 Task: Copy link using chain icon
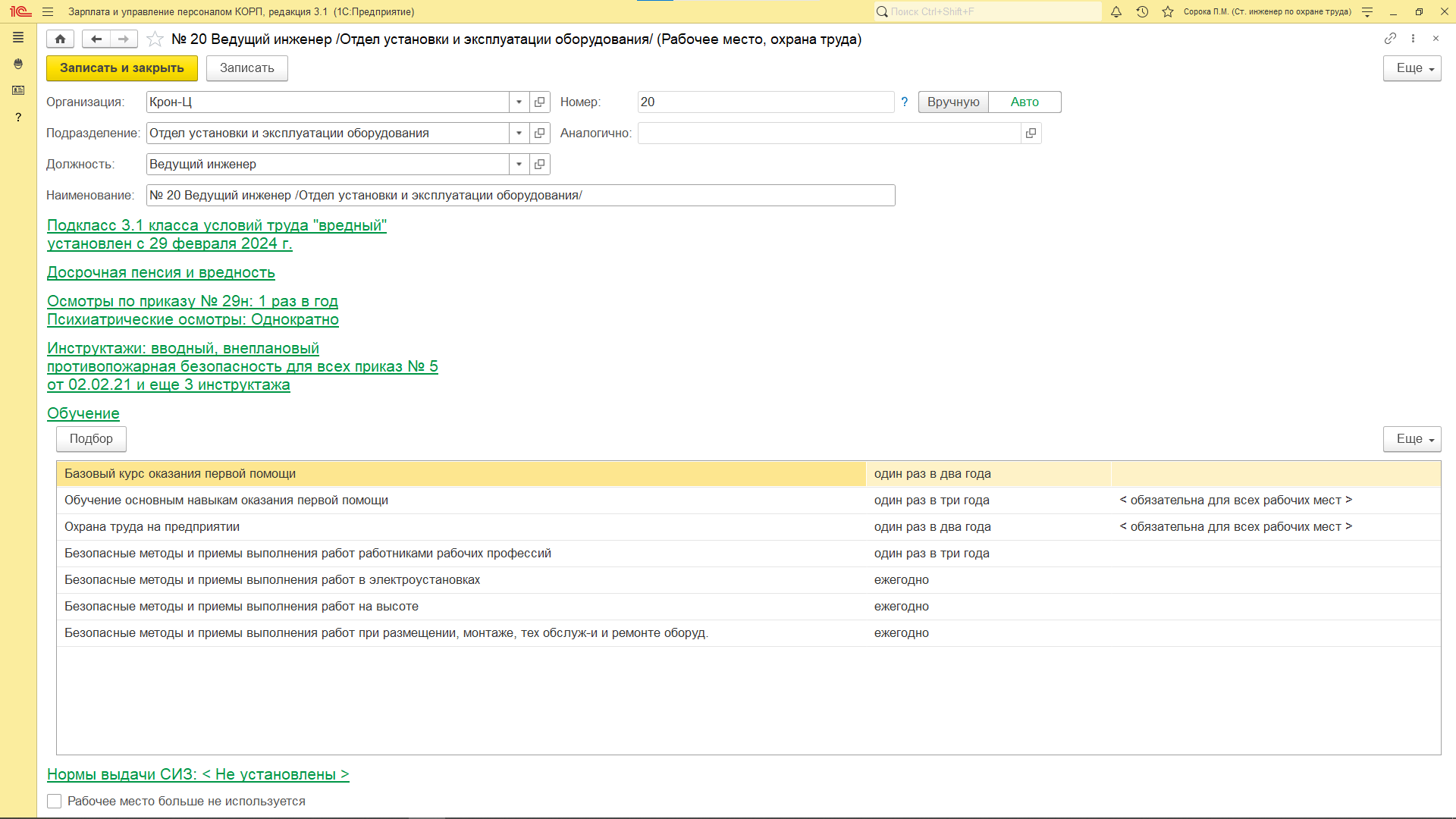(1390, 39)
